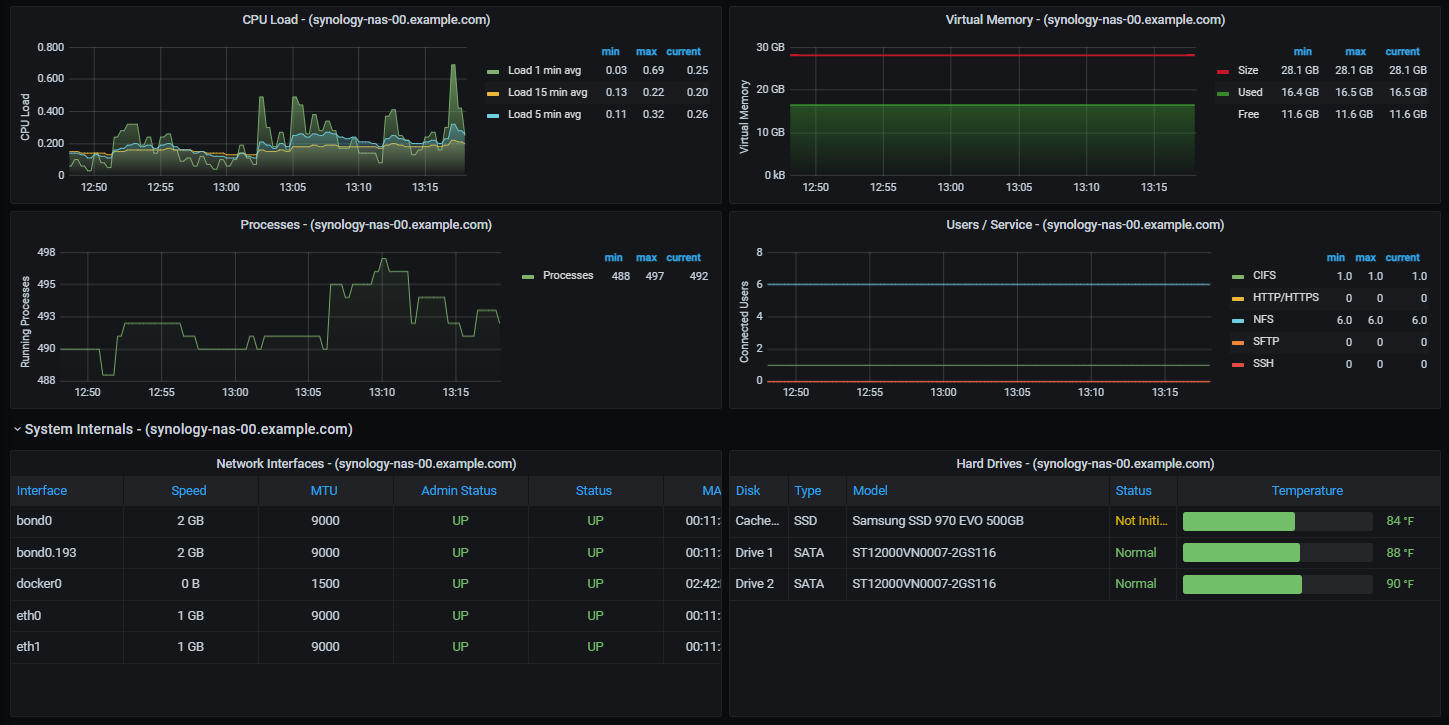Image resolution: width=1449 pixels, height=725 pixels.
Task: Toggle the Load 1 min avg series
Action: tap(544, 71)
